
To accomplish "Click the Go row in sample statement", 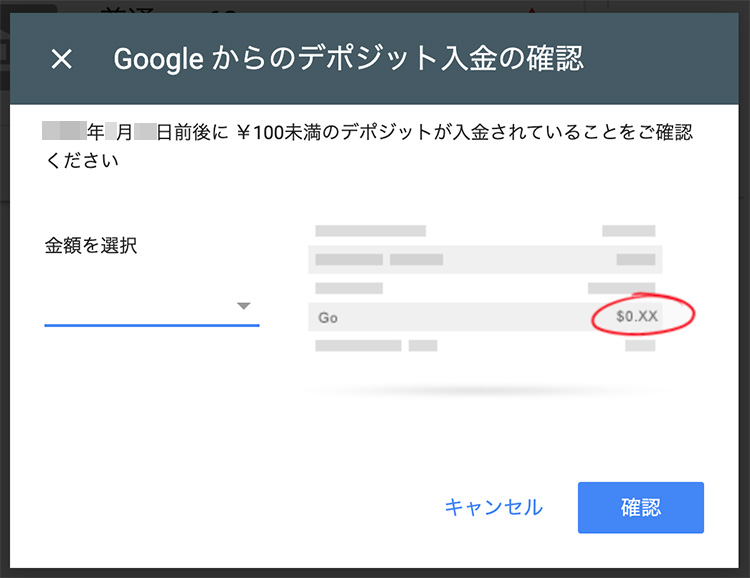I will point(485,317).
